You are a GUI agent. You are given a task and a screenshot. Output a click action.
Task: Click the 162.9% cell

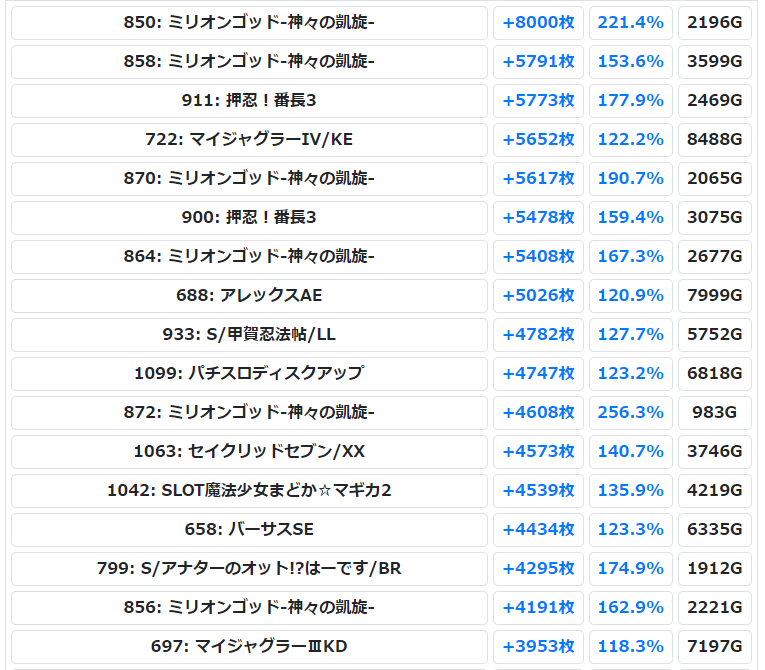coord(630,609)
